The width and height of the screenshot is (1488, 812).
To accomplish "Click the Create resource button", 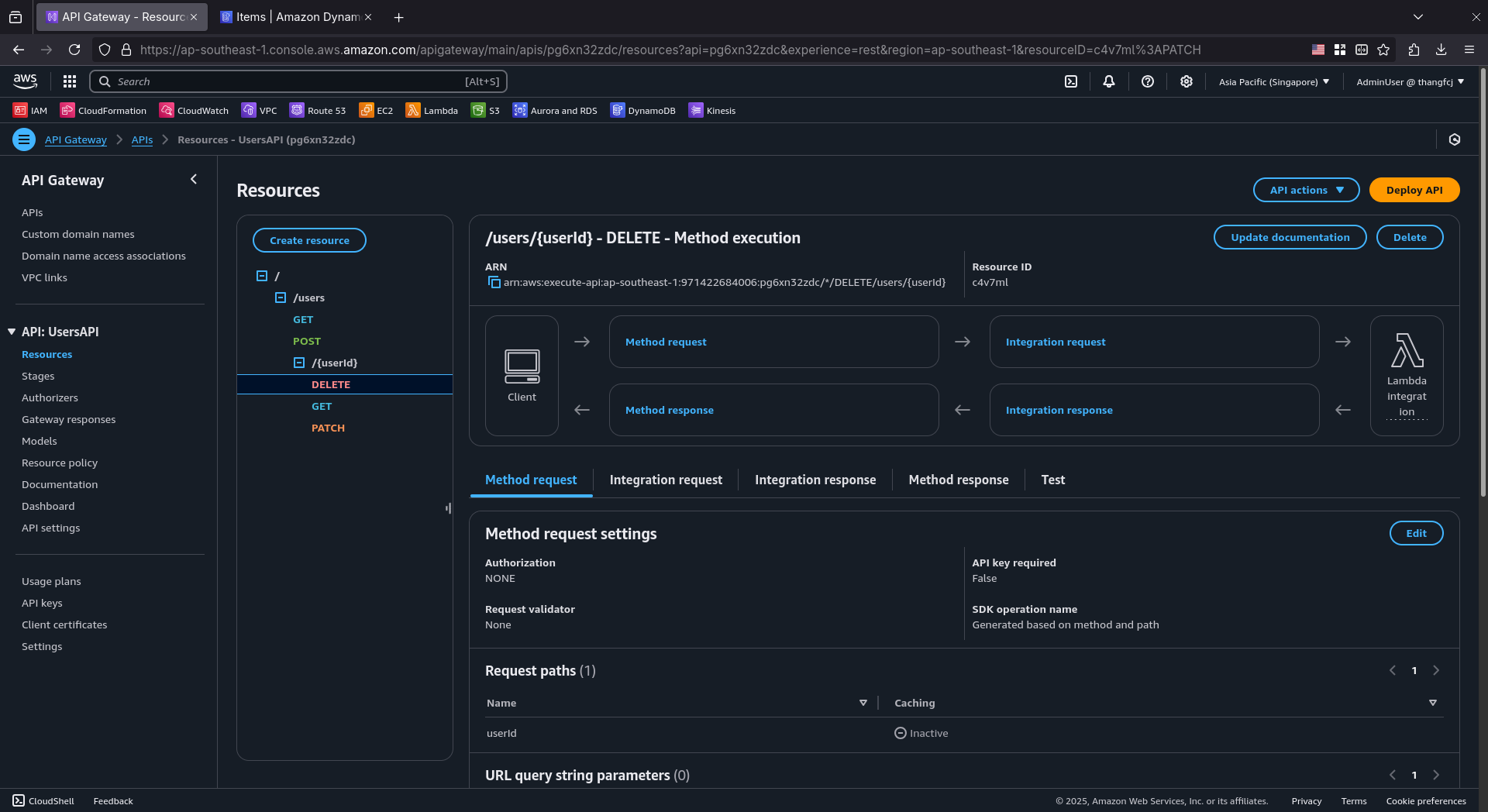I will 309,240.
